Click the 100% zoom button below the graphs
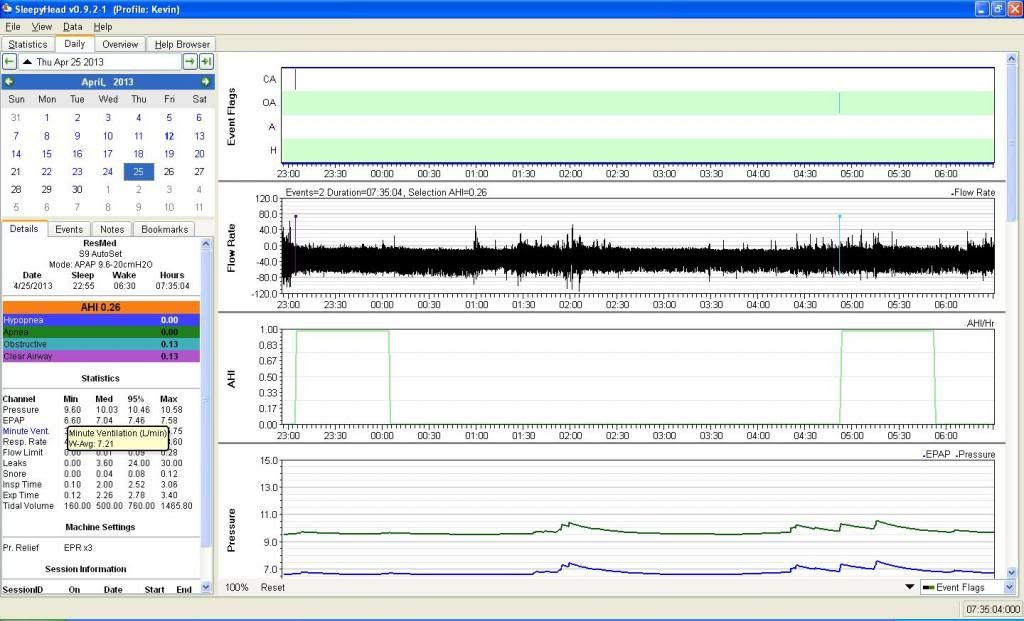This screenshot has height=621, width=1024. tap(236, 587)
